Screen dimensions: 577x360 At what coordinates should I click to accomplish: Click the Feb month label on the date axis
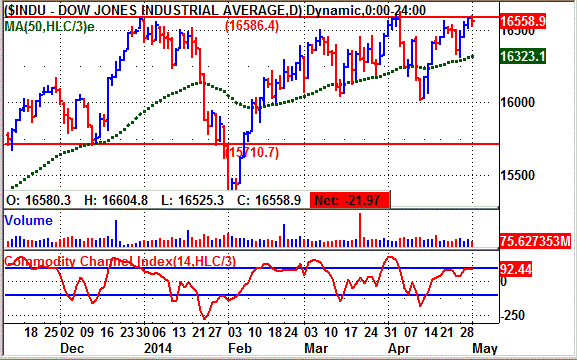pyautogui.click(x=240, y=348)
